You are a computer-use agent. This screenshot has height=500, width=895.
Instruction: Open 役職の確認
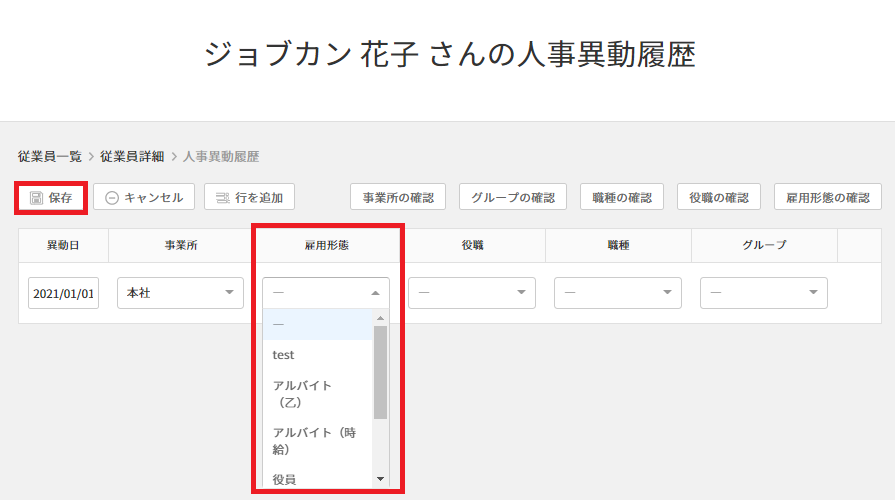pyautogui.click(x=719, y=197)
